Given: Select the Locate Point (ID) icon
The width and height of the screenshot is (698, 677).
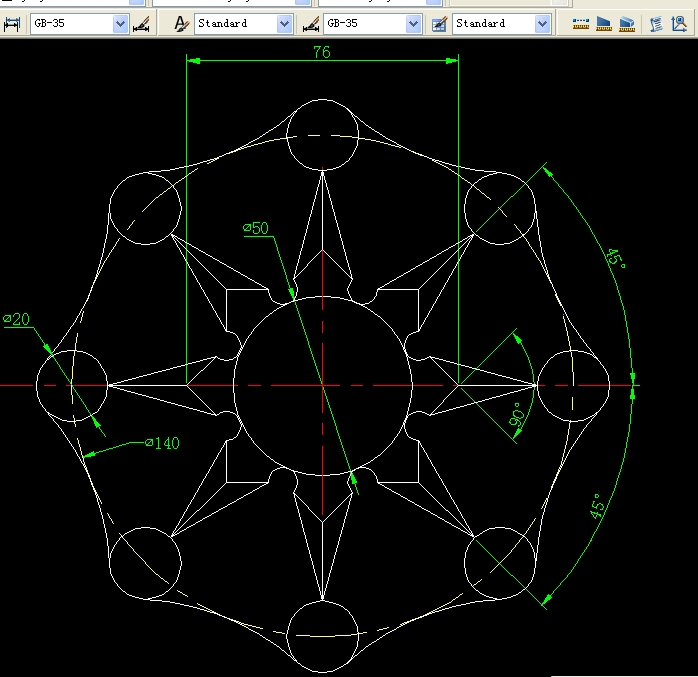Looking at the screenshot, I should (x=679, y=24).
